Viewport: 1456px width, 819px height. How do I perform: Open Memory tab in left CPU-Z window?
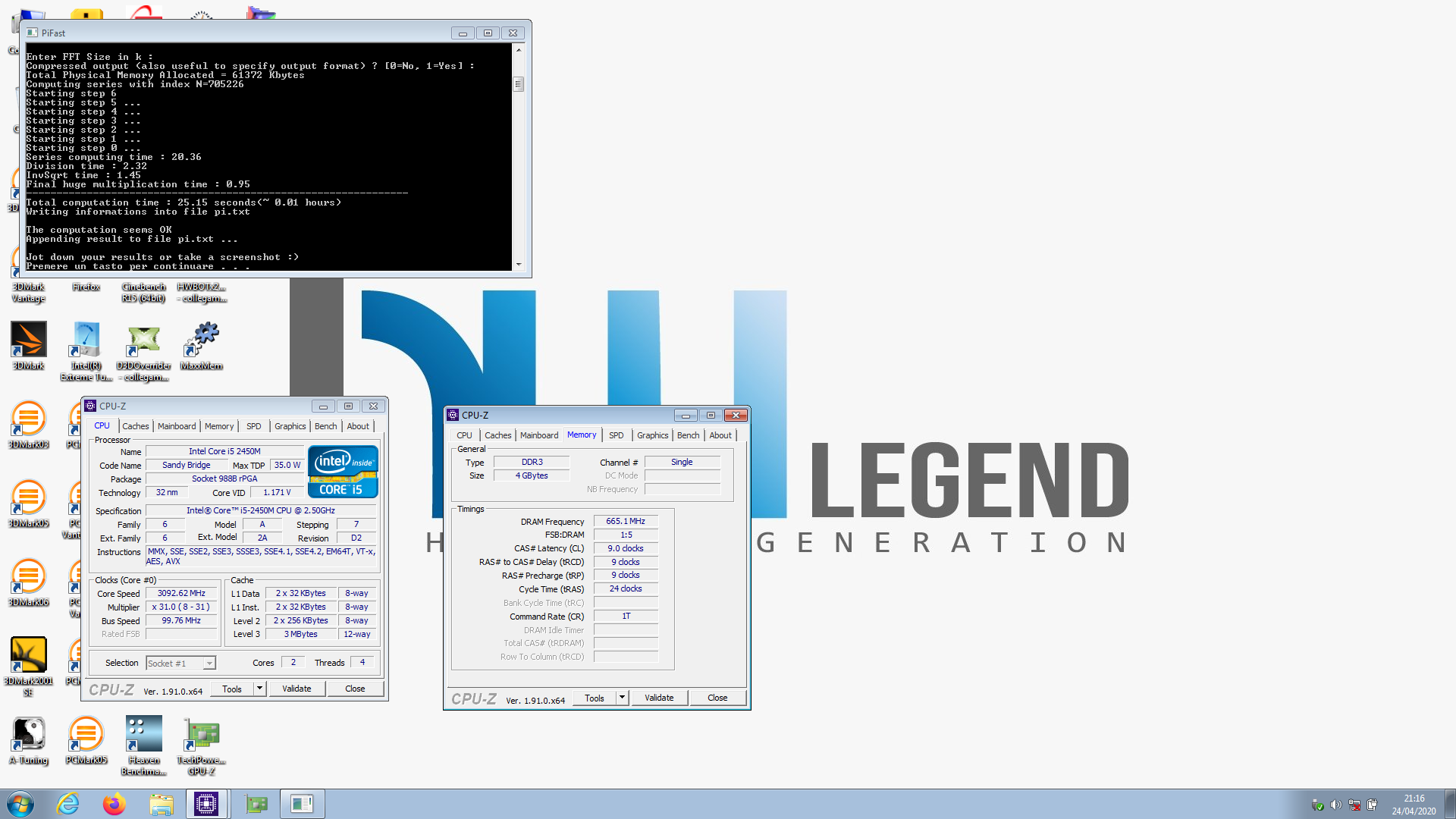[x=219, y=426]
